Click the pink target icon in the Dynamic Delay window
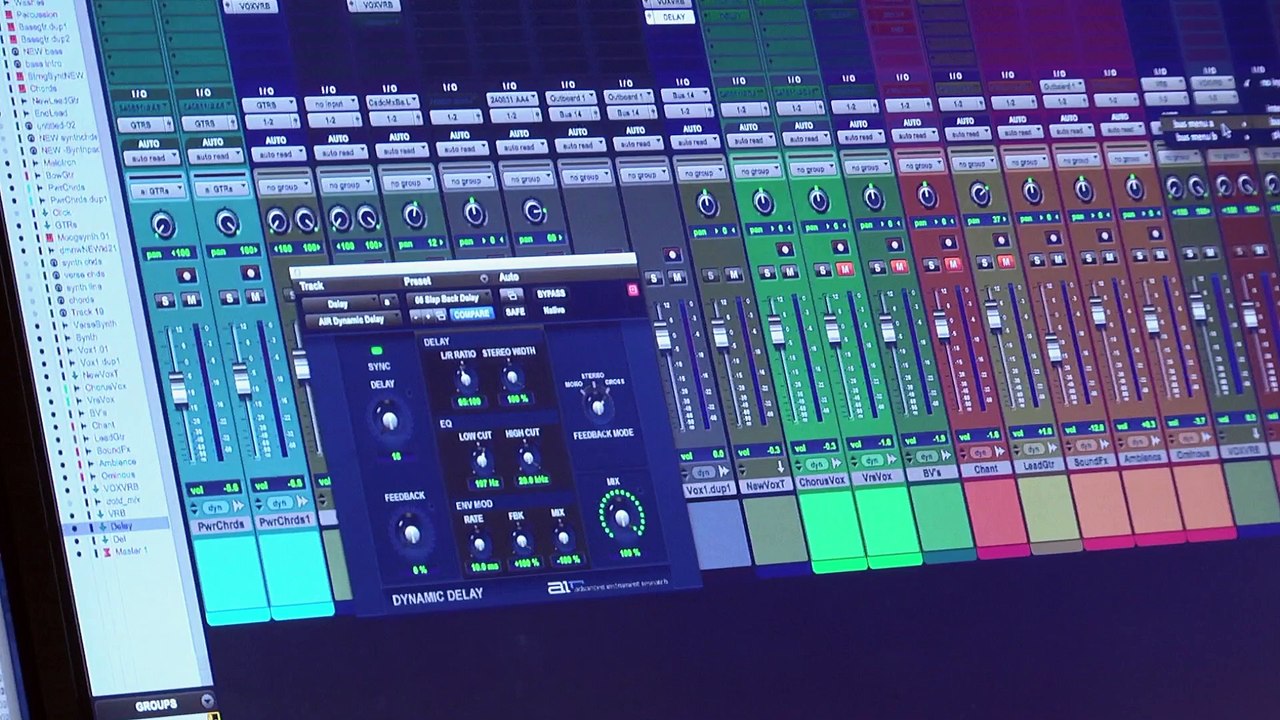 tap(632, 290)
